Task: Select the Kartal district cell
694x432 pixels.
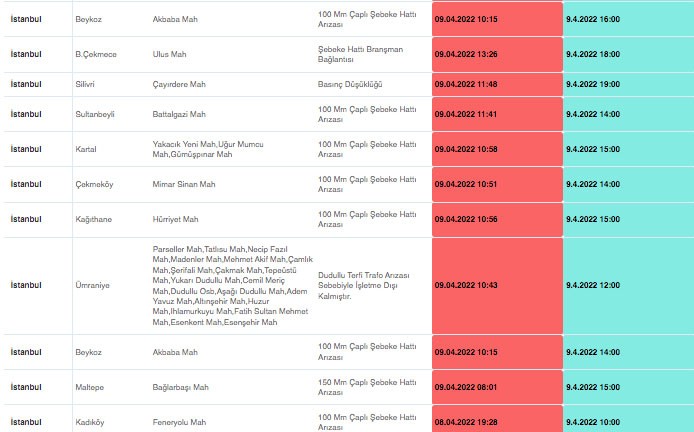Action: tap(86, 149)
